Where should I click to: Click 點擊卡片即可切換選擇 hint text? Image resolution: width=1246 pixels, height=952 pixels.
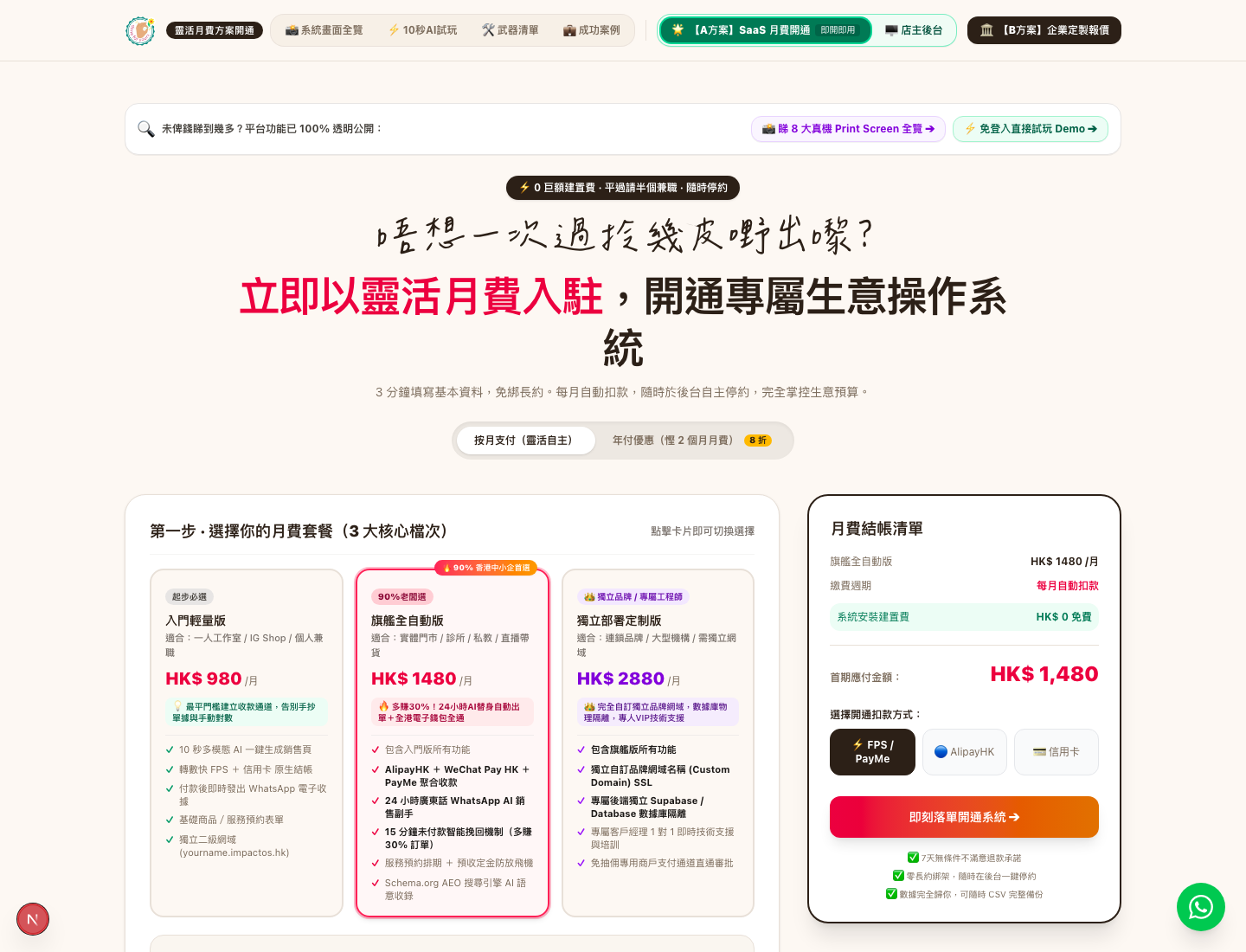(703, 531)
